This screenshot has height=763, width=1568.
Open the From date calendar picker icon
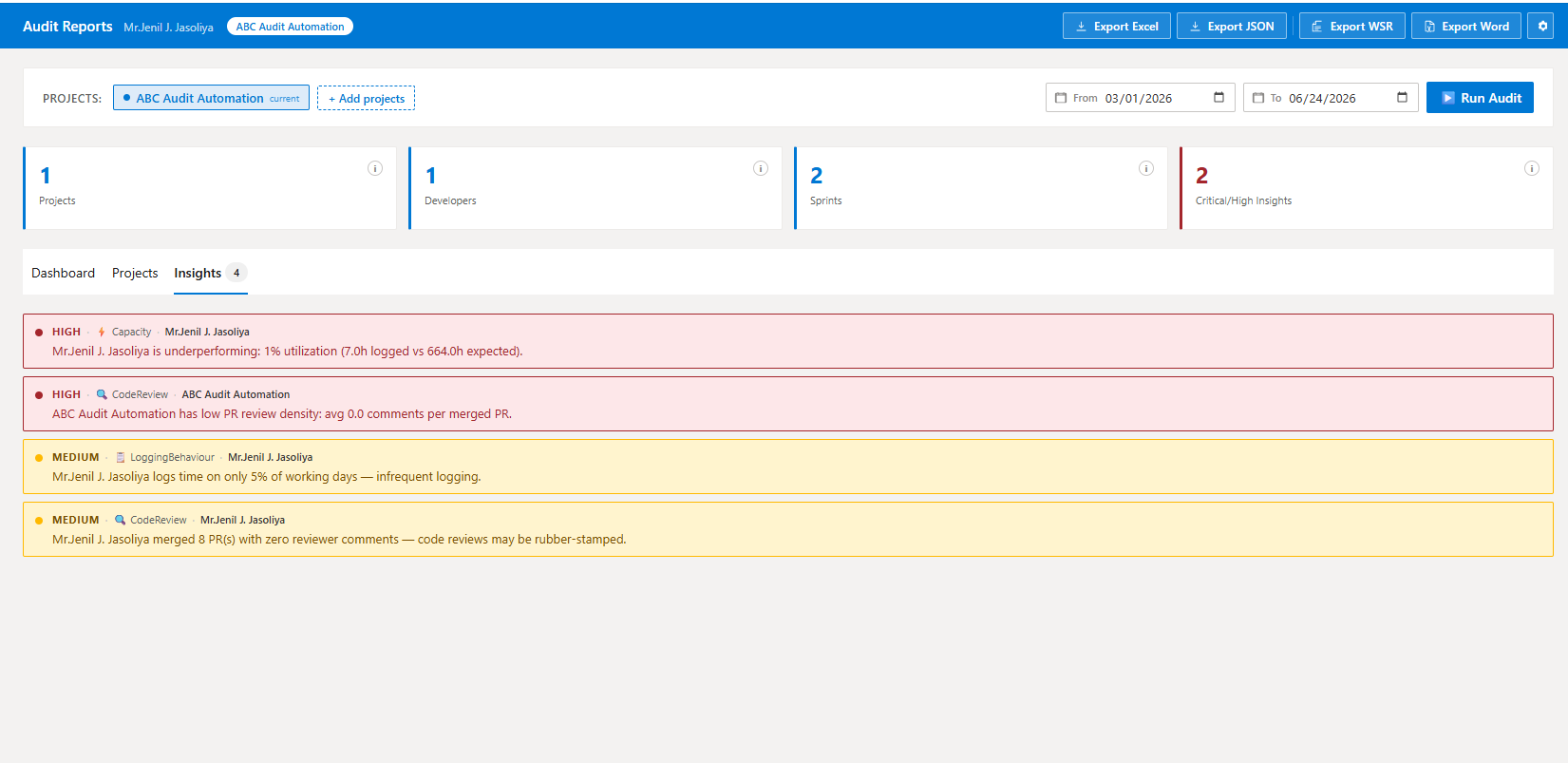click(1219, 98)
